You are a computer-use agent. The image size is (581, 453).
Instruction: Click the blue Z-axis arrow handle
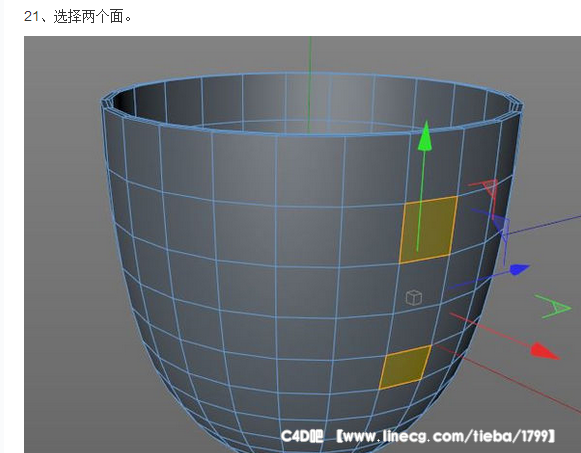click(519, 270)
